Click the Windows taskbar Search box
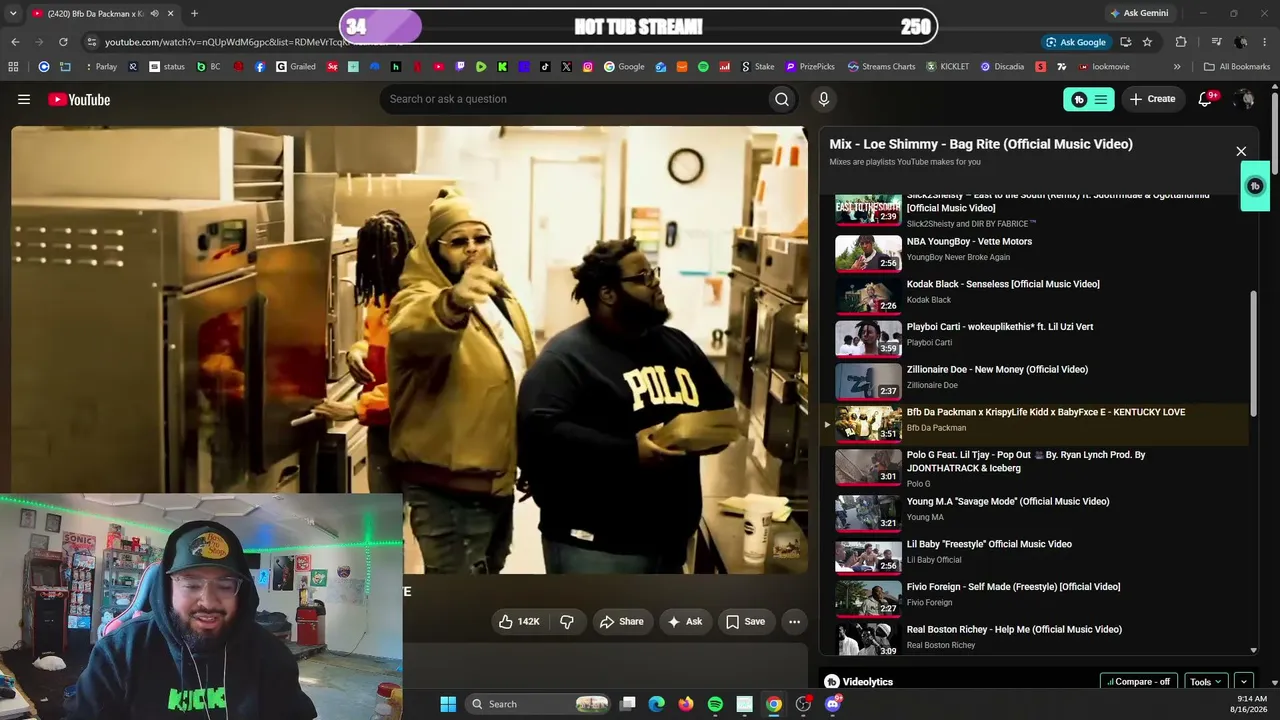This screenshot has width=1280, height=720. (x=540, y=704)
